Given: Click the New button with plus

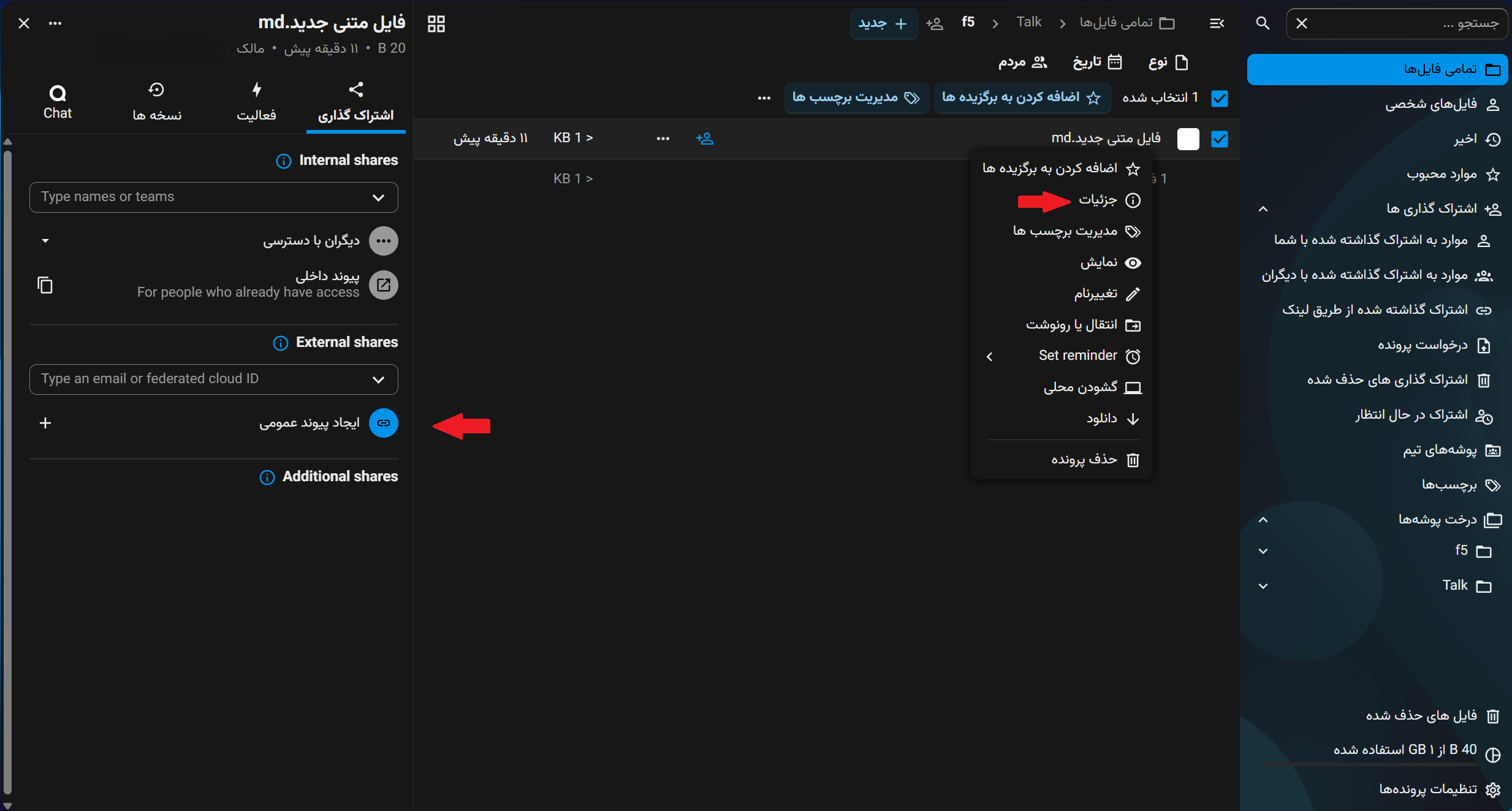Looking at the screenshot, I should [884, 24].
